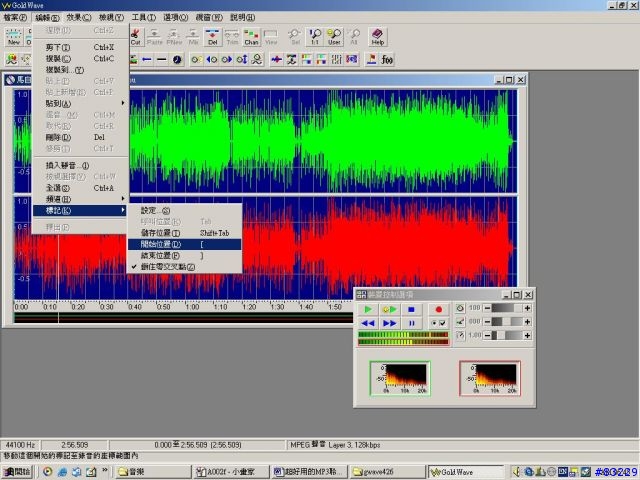Click the New file toolbar icon
The image size is (640, 480).
point(13,37)
